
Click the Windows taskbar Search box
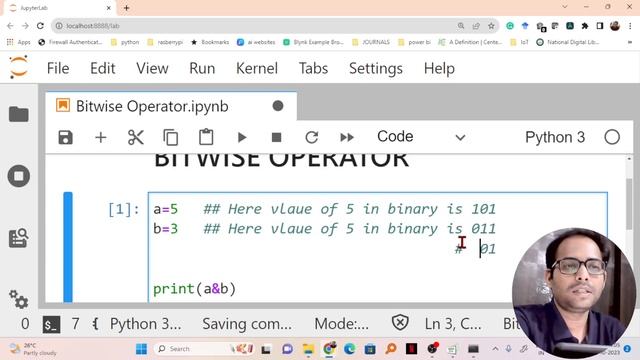tap(203, 349)
